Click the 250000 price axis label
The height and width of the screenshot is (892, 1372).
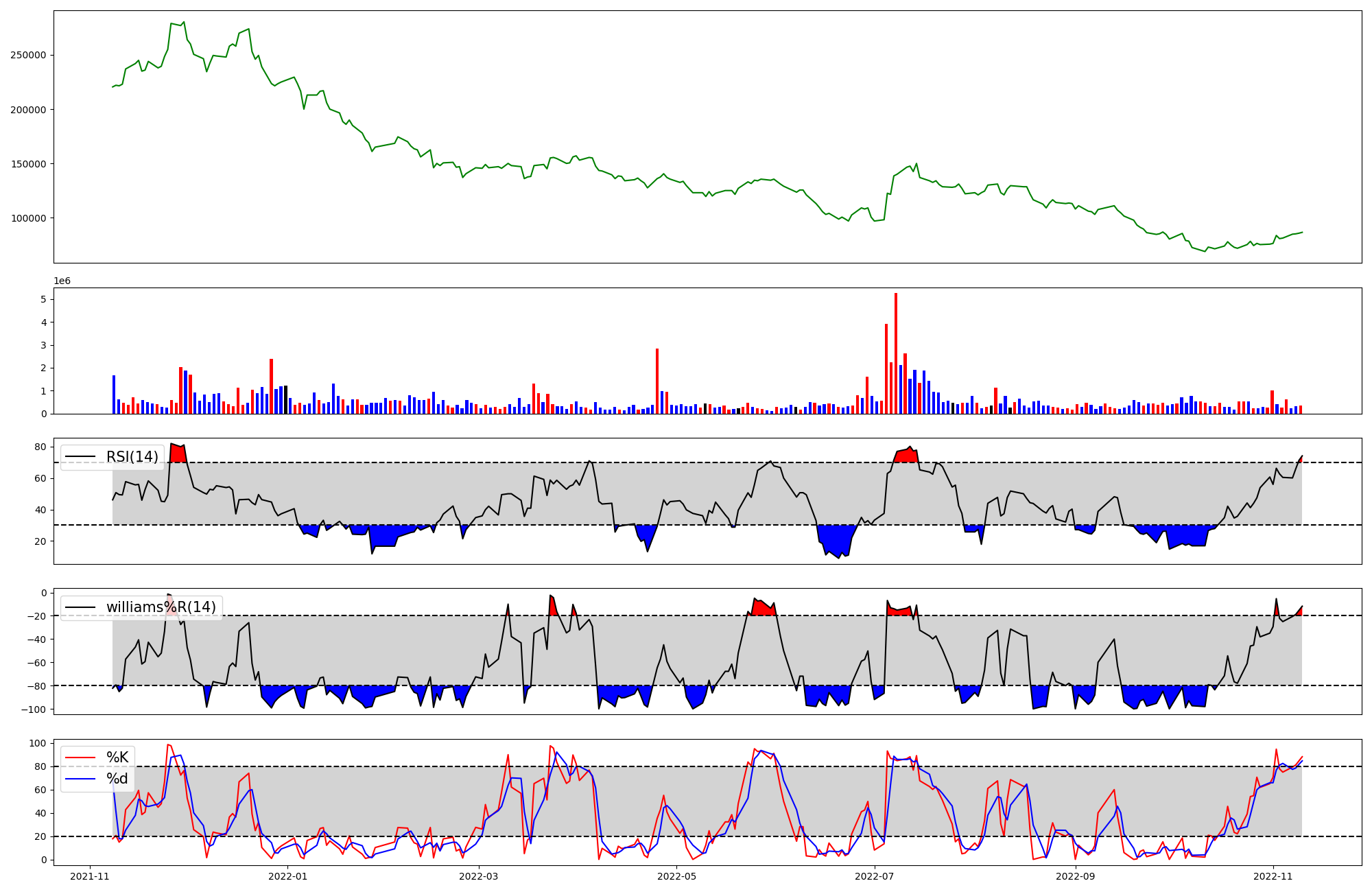coord(28,56)
